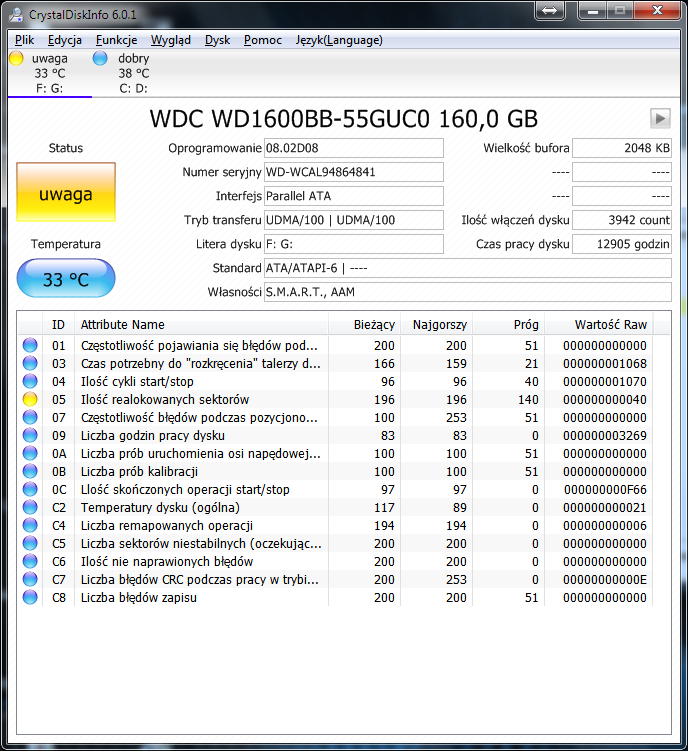
Task: Select the F: G: disk tab with uwaga status
Action: [49, 73]
